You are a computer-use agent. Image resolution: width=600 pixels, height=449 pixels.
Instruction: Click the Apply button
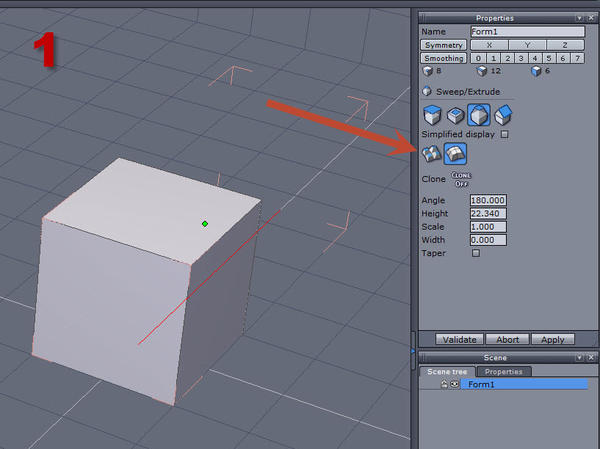coord(553,340)
